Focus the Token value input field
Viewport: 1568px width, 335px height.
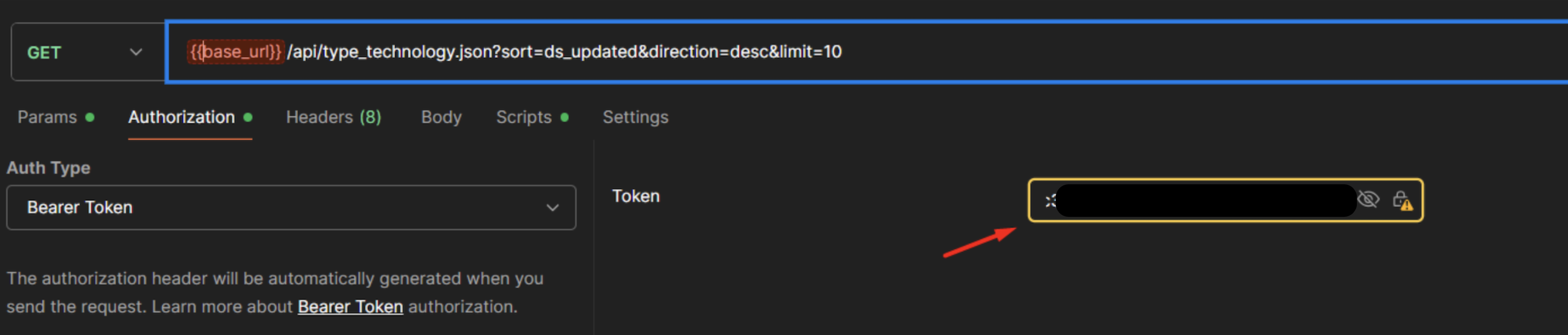(x=1205, y=201)
